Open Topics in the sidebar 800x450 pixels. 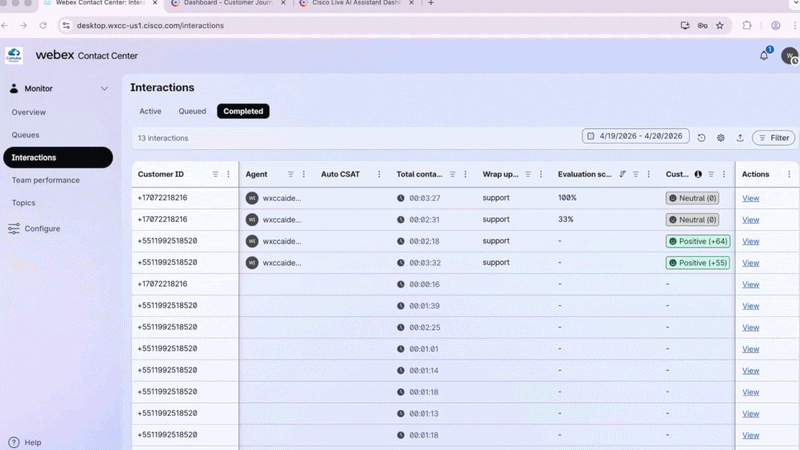coord(23,203)
